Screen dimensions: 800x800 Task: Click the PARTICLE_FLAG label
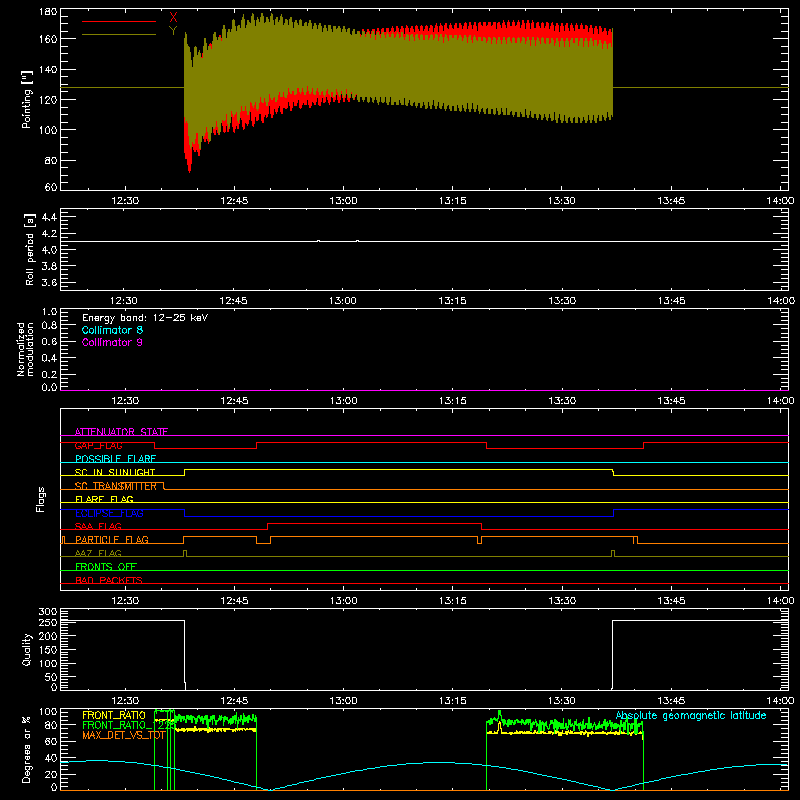click(112, 540)
